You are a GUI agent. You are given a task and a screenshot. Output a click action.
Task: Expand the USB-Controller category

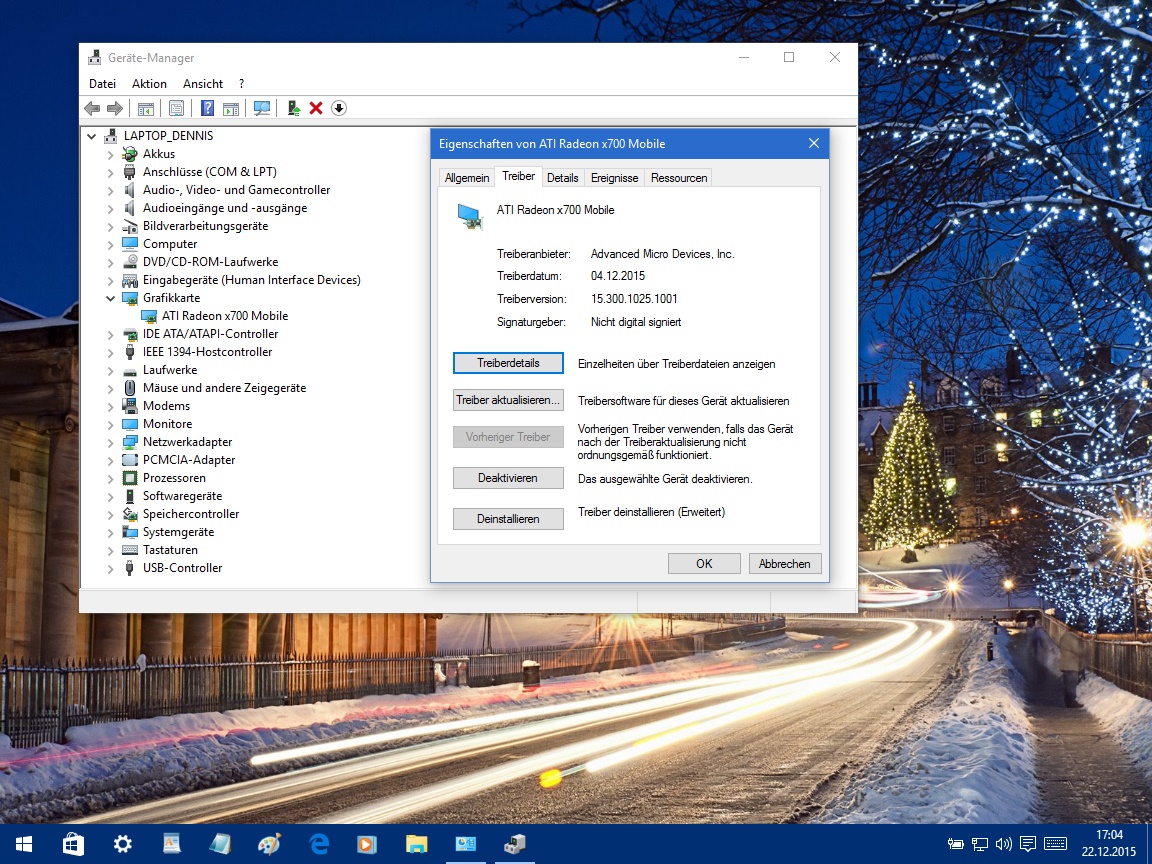tap(110, 569)
